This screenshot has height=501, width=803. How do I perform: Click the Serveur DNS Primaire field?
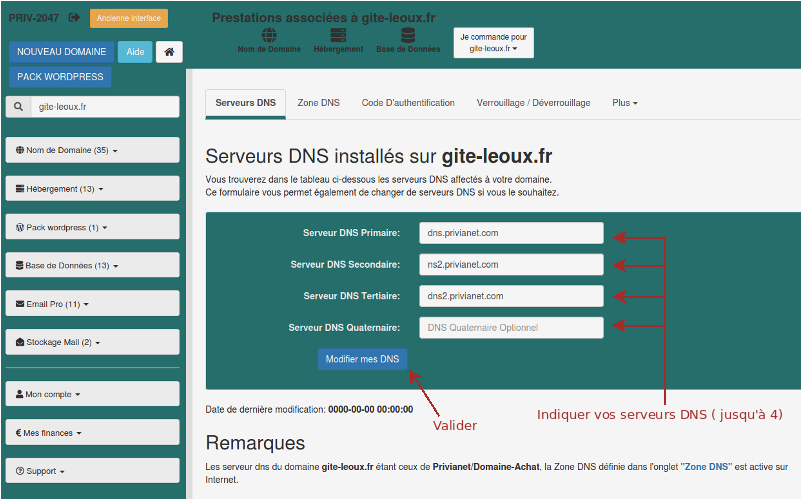point(511,233)
